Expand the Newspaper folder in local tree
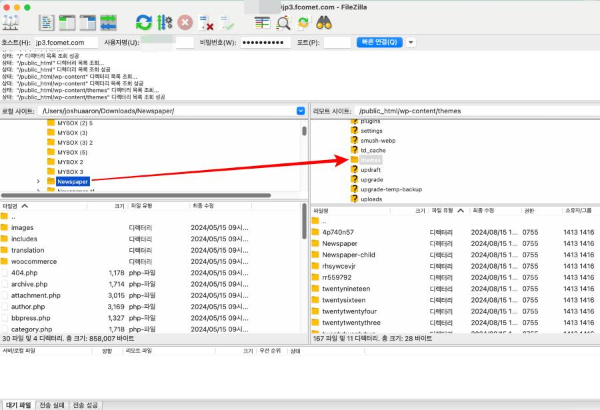Viewport: 600px width, 410px height. (x=38, y=181)
